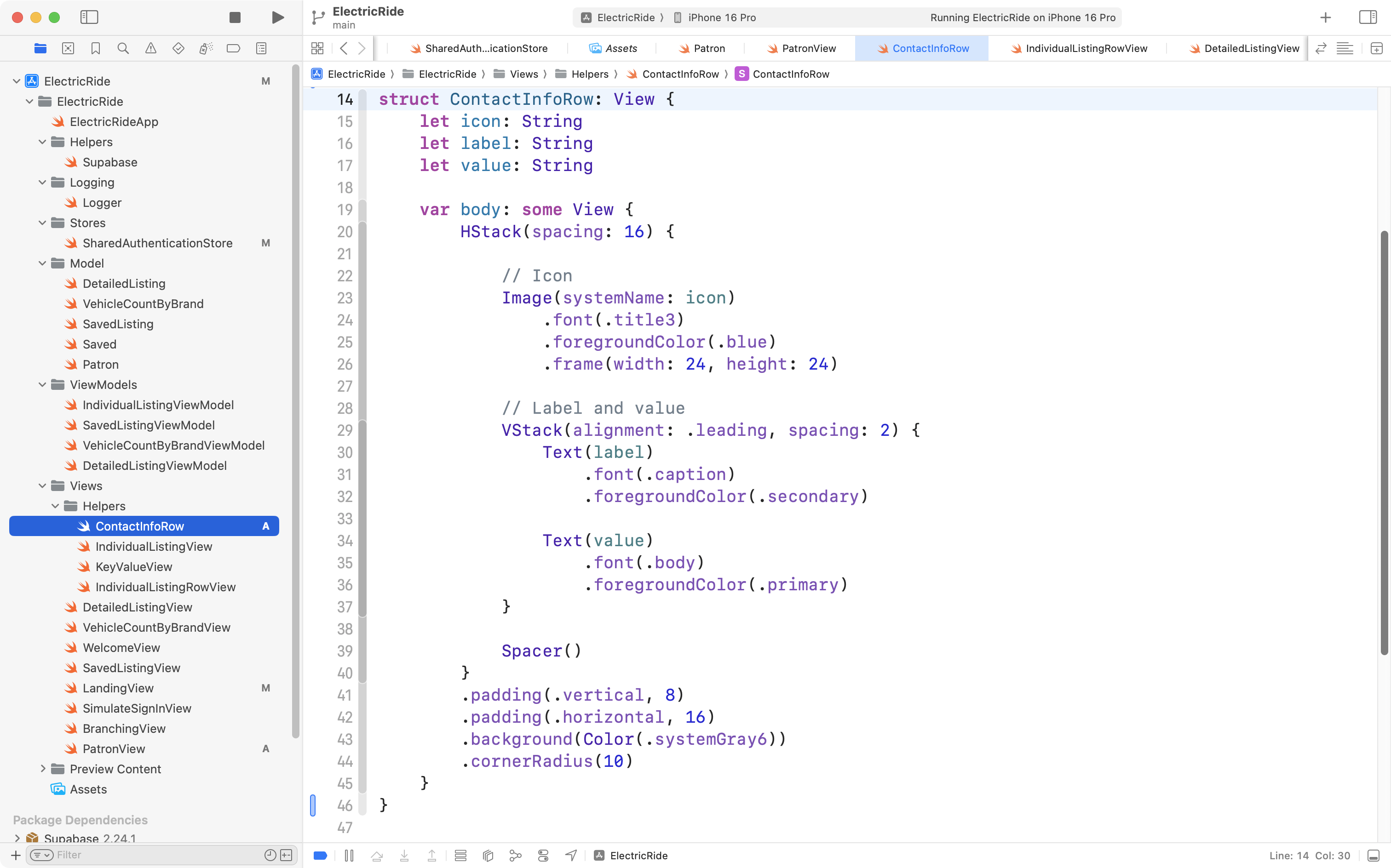1391x868 pixels.
Task: Expand the Preview Content folder
Action: pyautogui.click(x=42, y=769)
